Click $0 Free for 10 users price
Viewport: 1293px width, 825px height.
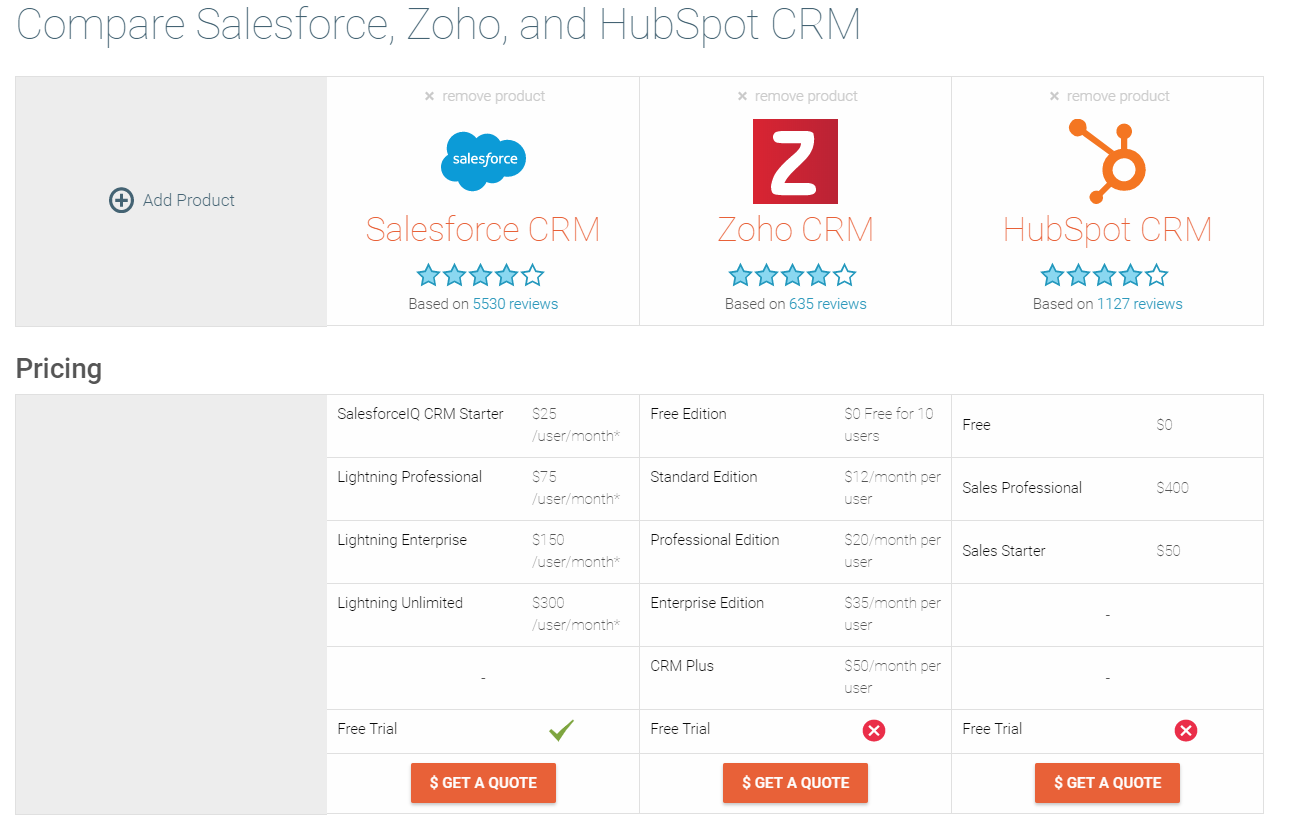pyautogui.click(x=888, y=425)
